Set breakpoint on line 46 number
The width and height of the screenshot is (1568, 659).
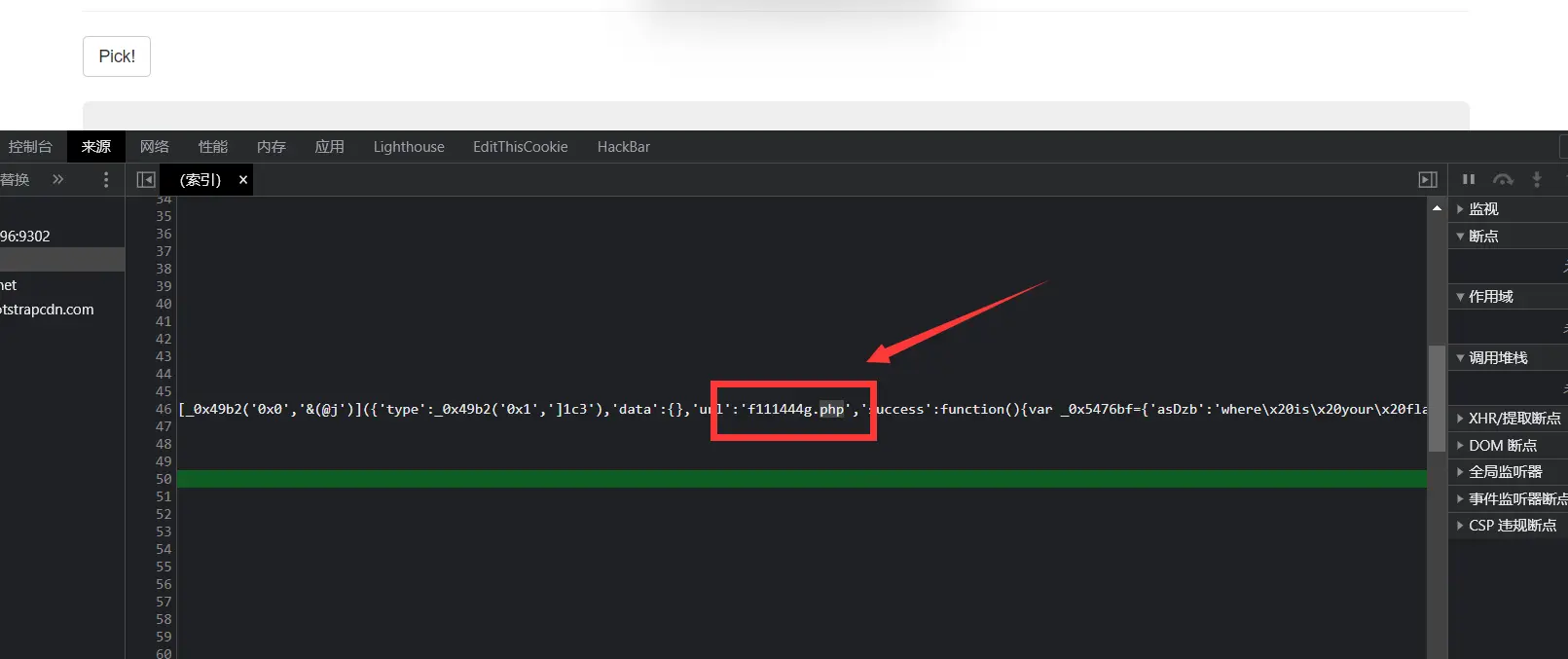coord(164,410)
